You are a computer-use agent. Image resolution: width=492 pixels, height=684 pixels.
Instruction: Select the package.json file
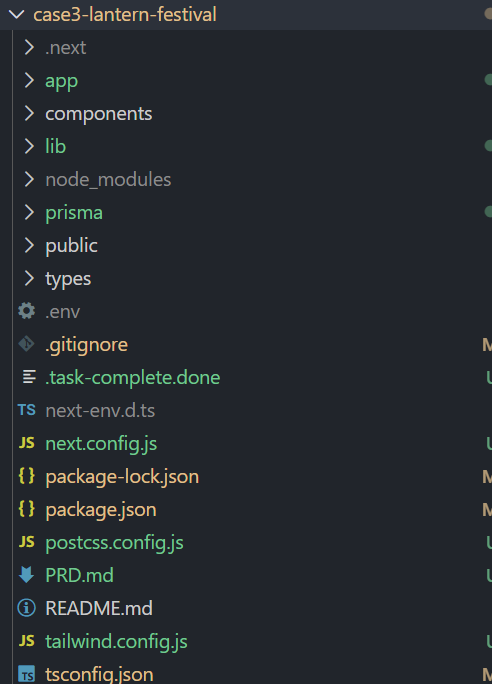tap(101, 510)
